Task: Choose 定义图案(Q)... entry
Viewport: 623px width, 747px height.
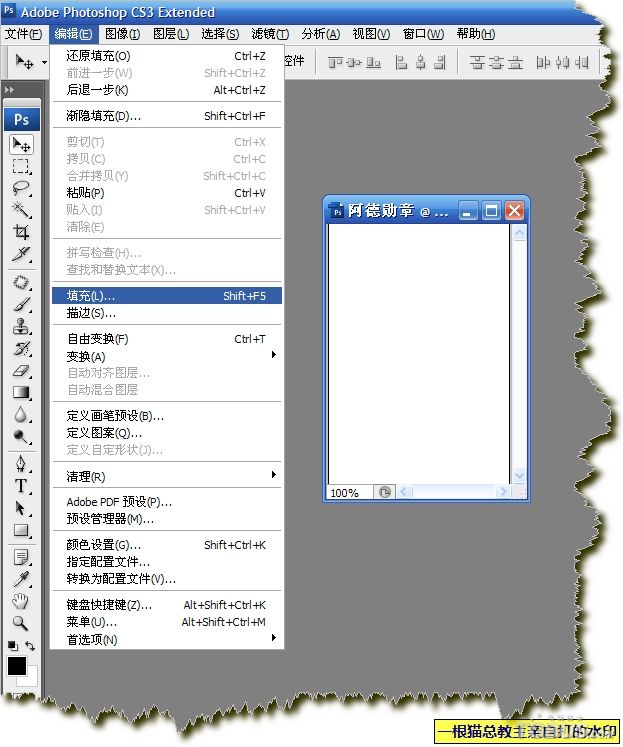Action: click(x=167, y=433)
